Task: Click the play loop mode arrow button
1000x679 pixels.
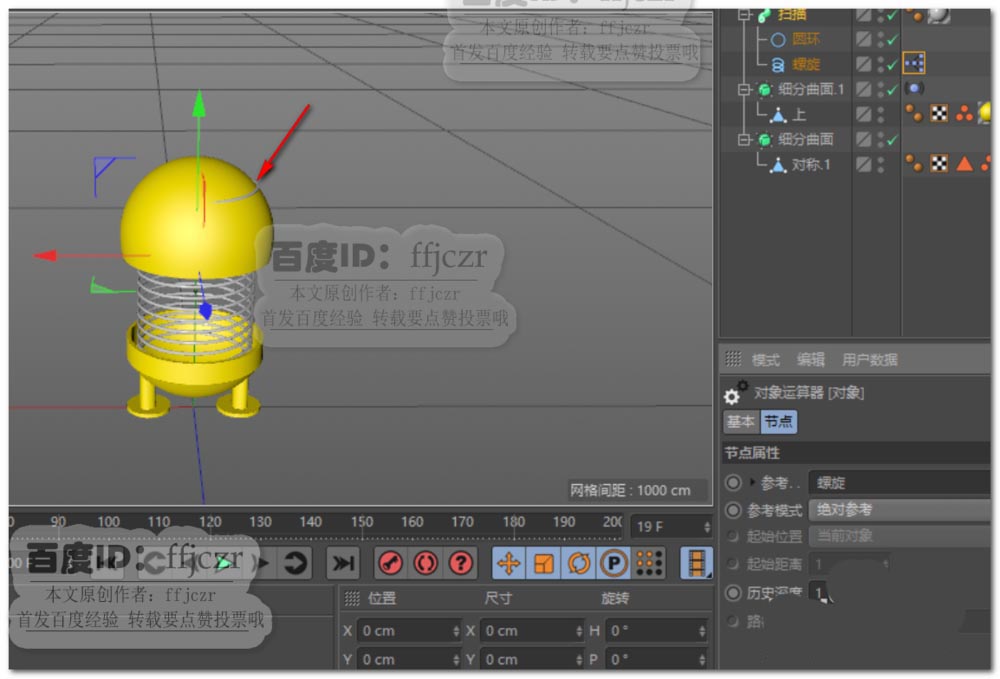Action: point(295,563)
